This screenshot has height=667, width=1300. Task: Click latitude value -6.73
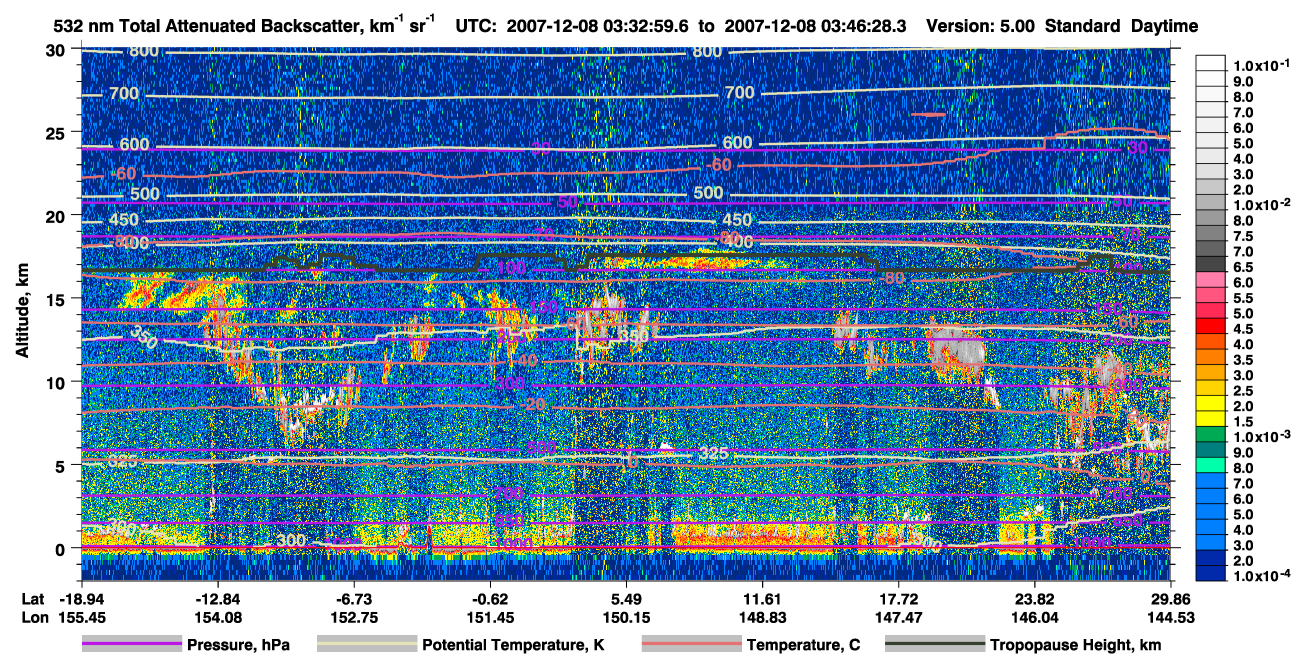tap(355, 598)
